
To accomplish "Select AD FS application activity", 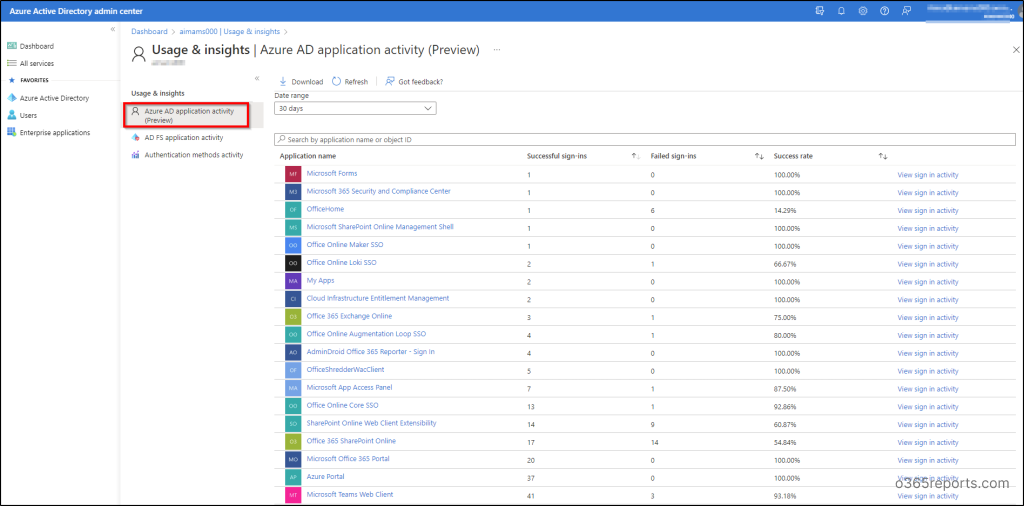I will click(x=184, y=138).
